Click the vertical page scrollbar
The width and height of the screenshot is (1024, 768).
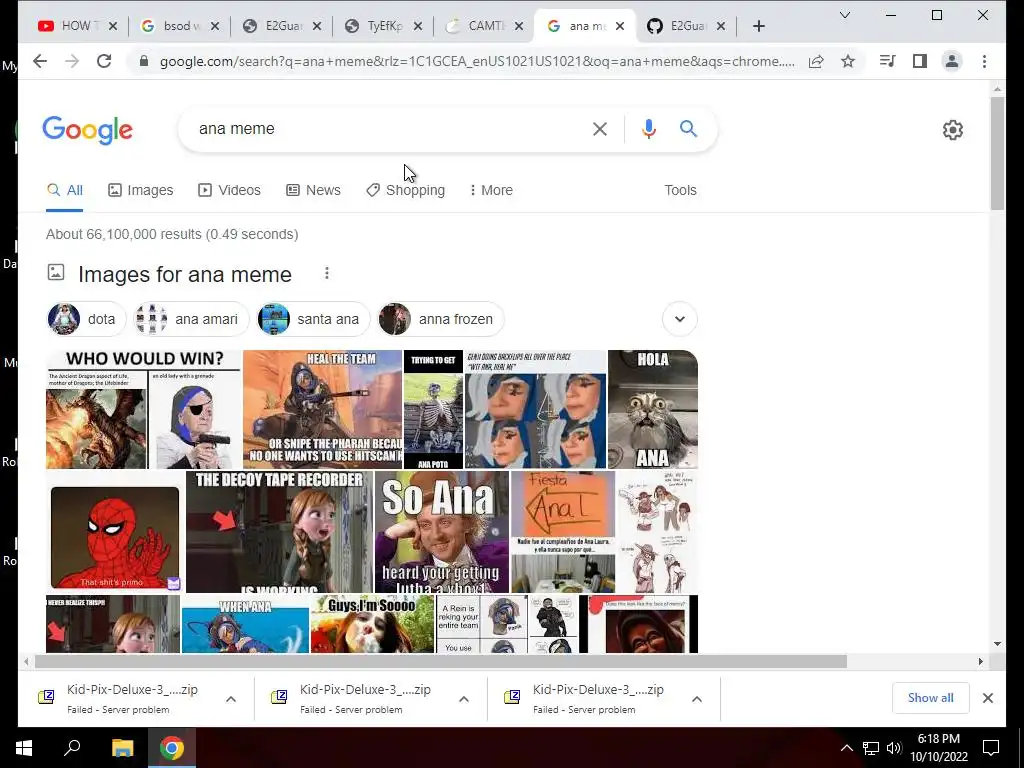pos(997,153)
